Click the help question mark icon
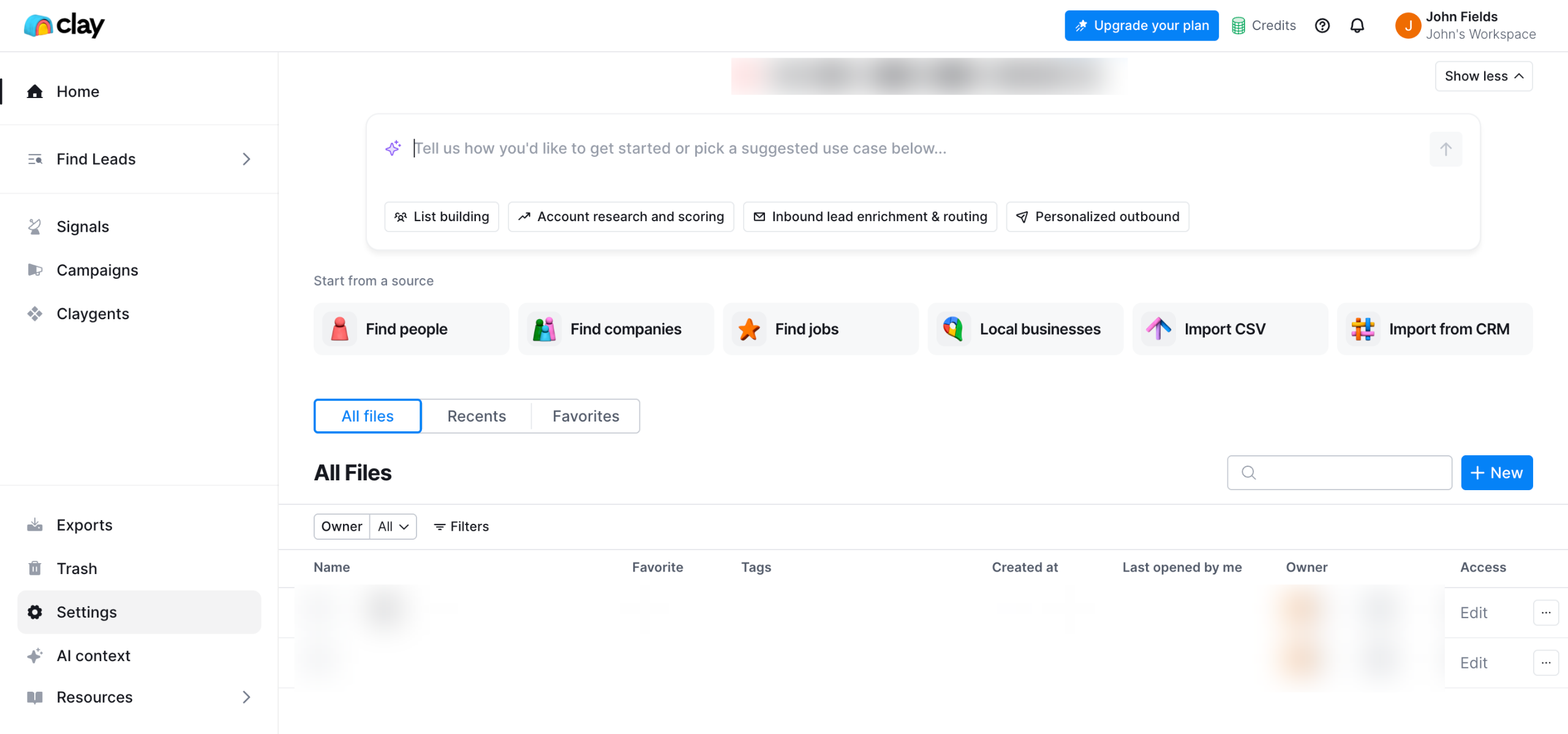 (x=1322, y=26)
